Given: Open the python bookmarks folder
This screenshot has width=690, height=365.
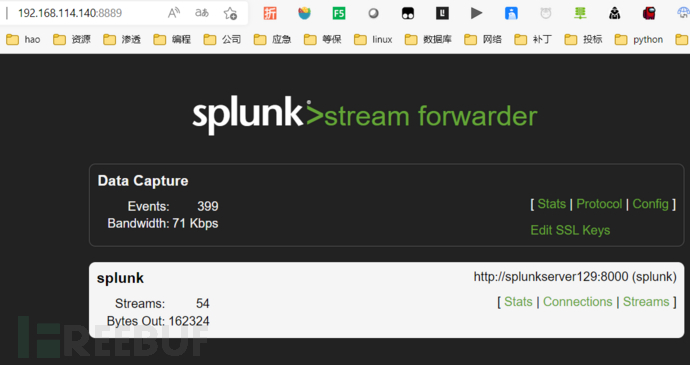Looking at the screenshot, I should coord(639,40).
